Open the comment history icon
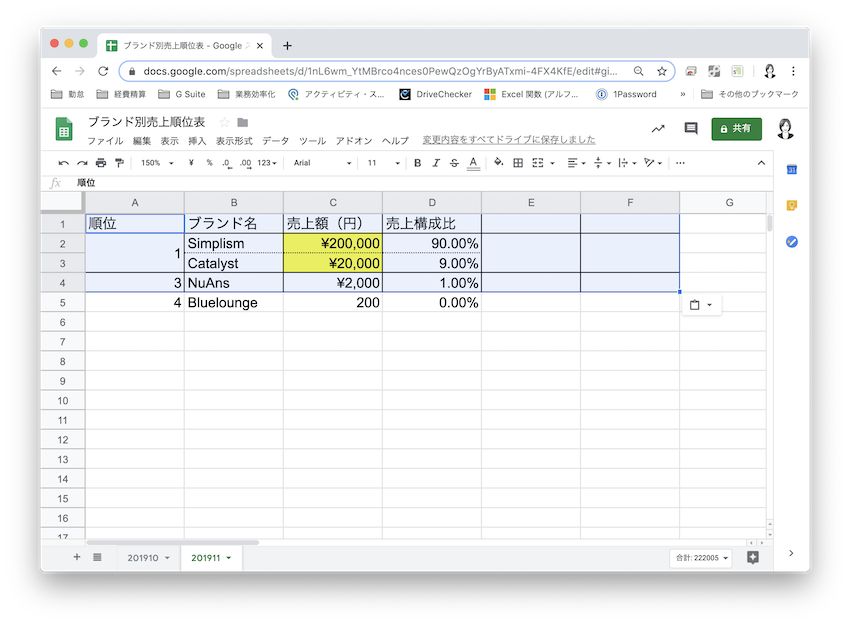850x625 pixels. coord(690,128)
